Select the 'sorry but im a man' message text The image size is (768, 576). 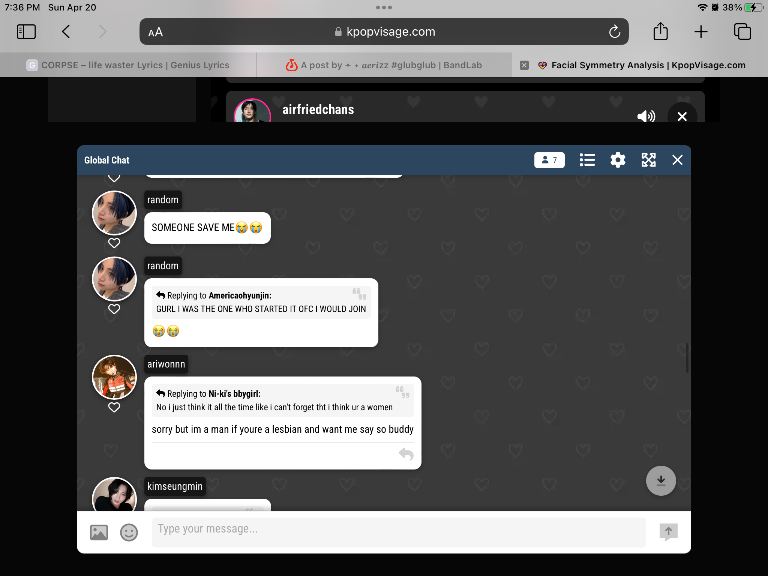point(283,430)
